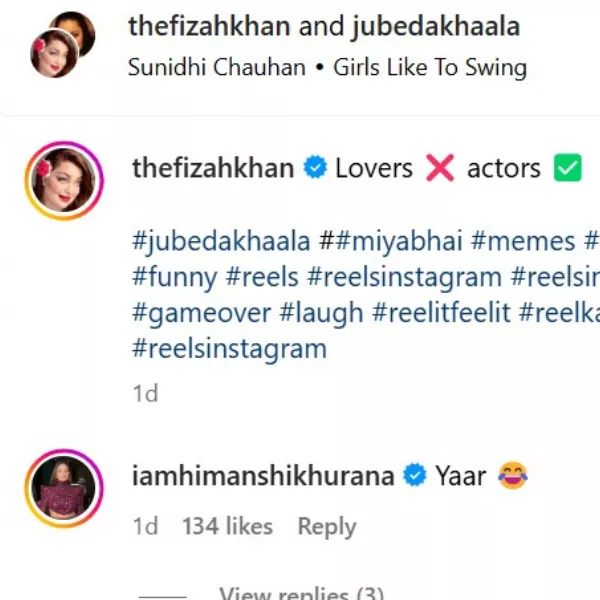Screen dimensions: 600x600
Task: Select the #laugh hashtag
Action: tap(321, 313)
